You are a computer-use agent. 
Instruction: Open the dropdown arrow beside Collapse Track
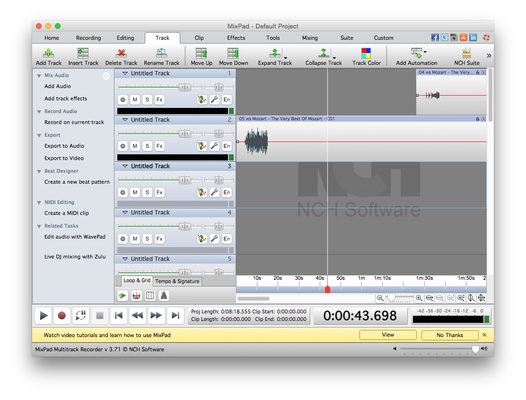pos(334,58)
